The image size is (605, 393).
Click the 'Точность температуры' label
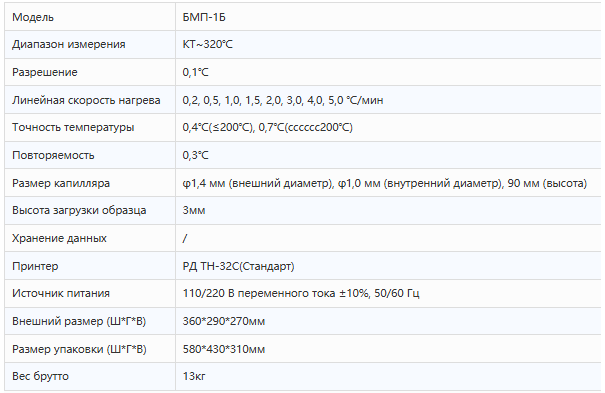(73, 127)
